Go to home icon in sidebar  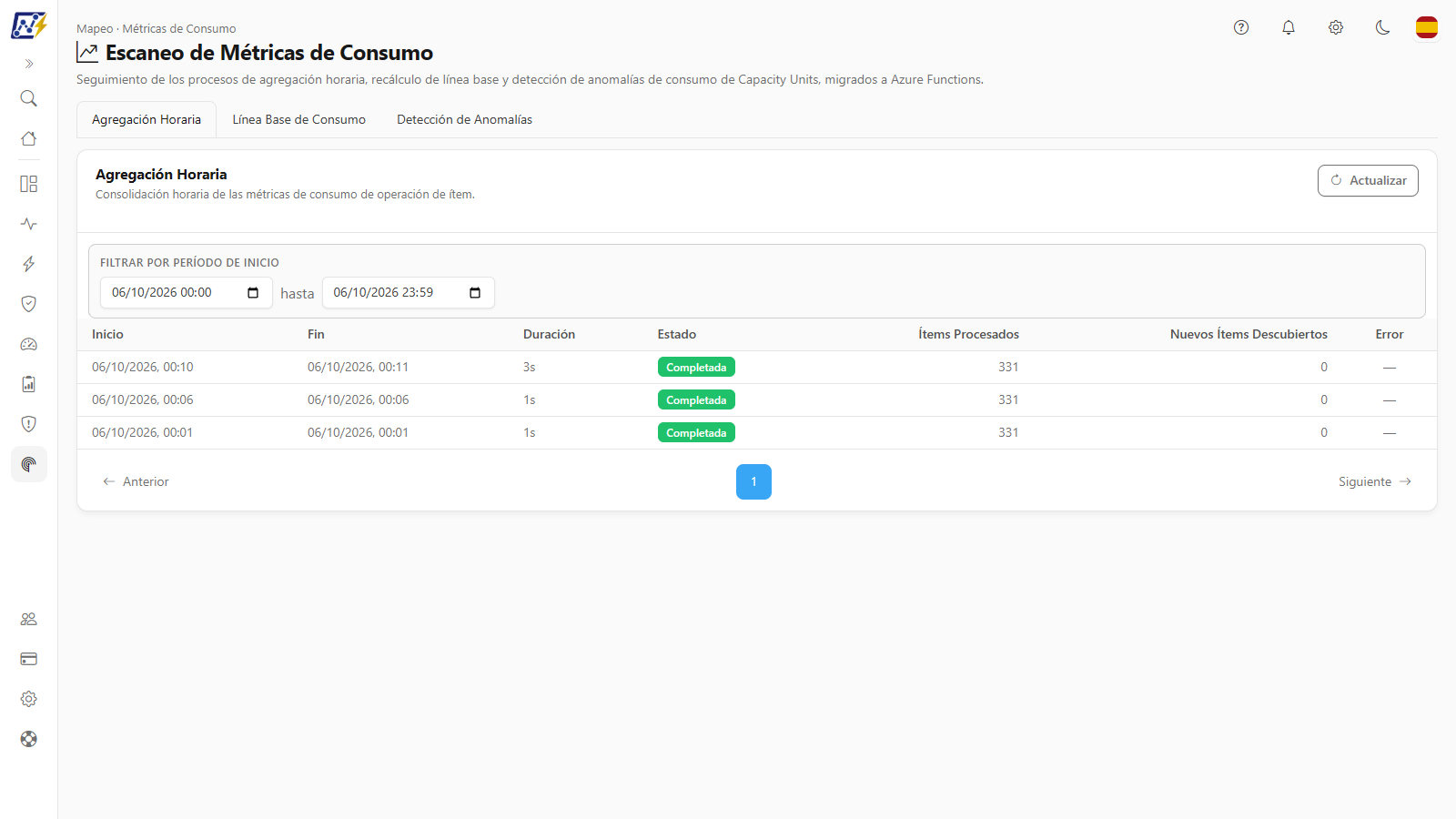click(29, 138)
